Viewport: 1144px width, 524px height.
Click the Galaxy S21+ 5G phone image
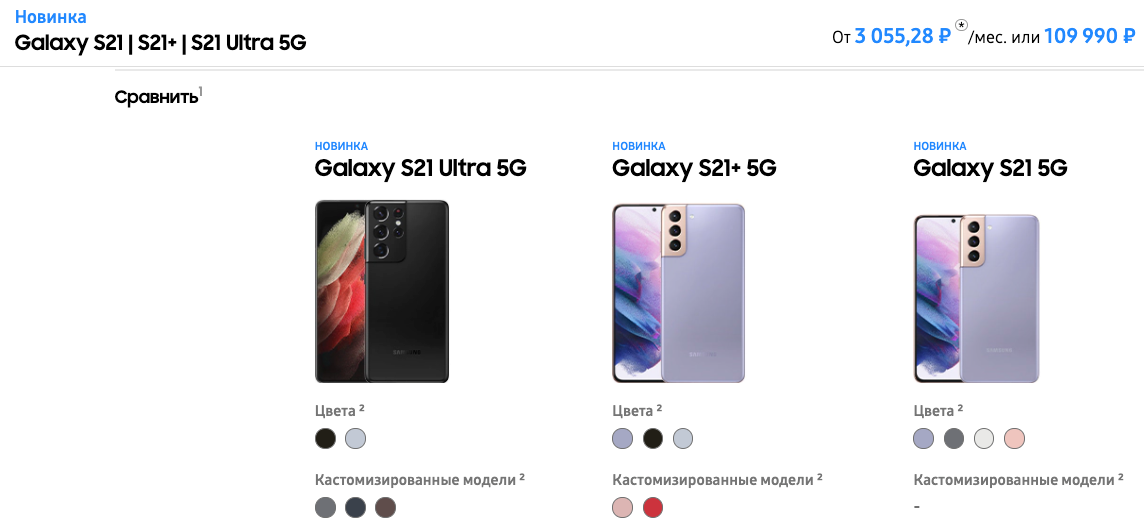(x=679, y=293)
